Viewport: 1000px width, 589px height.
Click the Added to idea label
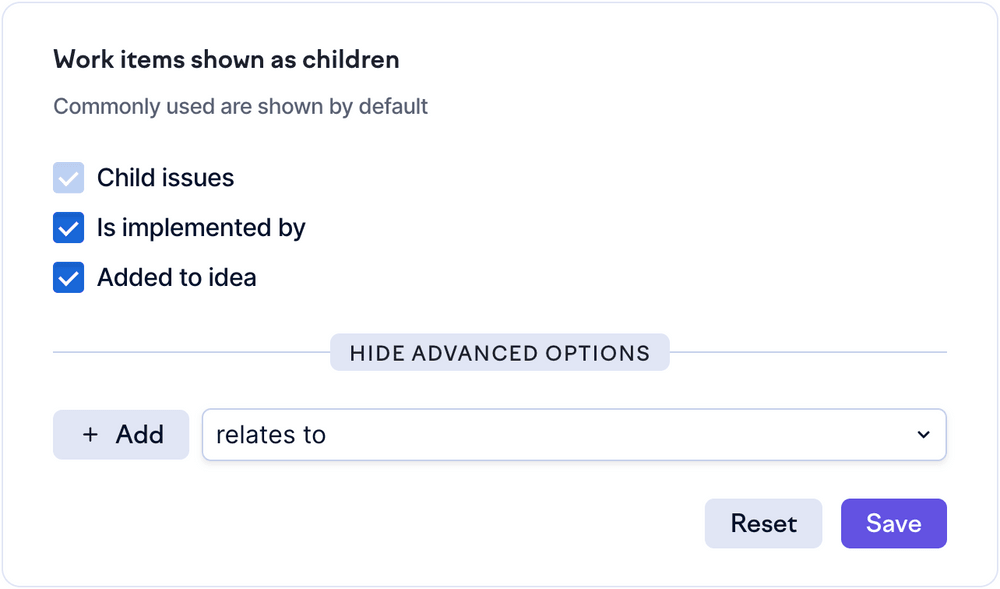[x=176, y=278]
